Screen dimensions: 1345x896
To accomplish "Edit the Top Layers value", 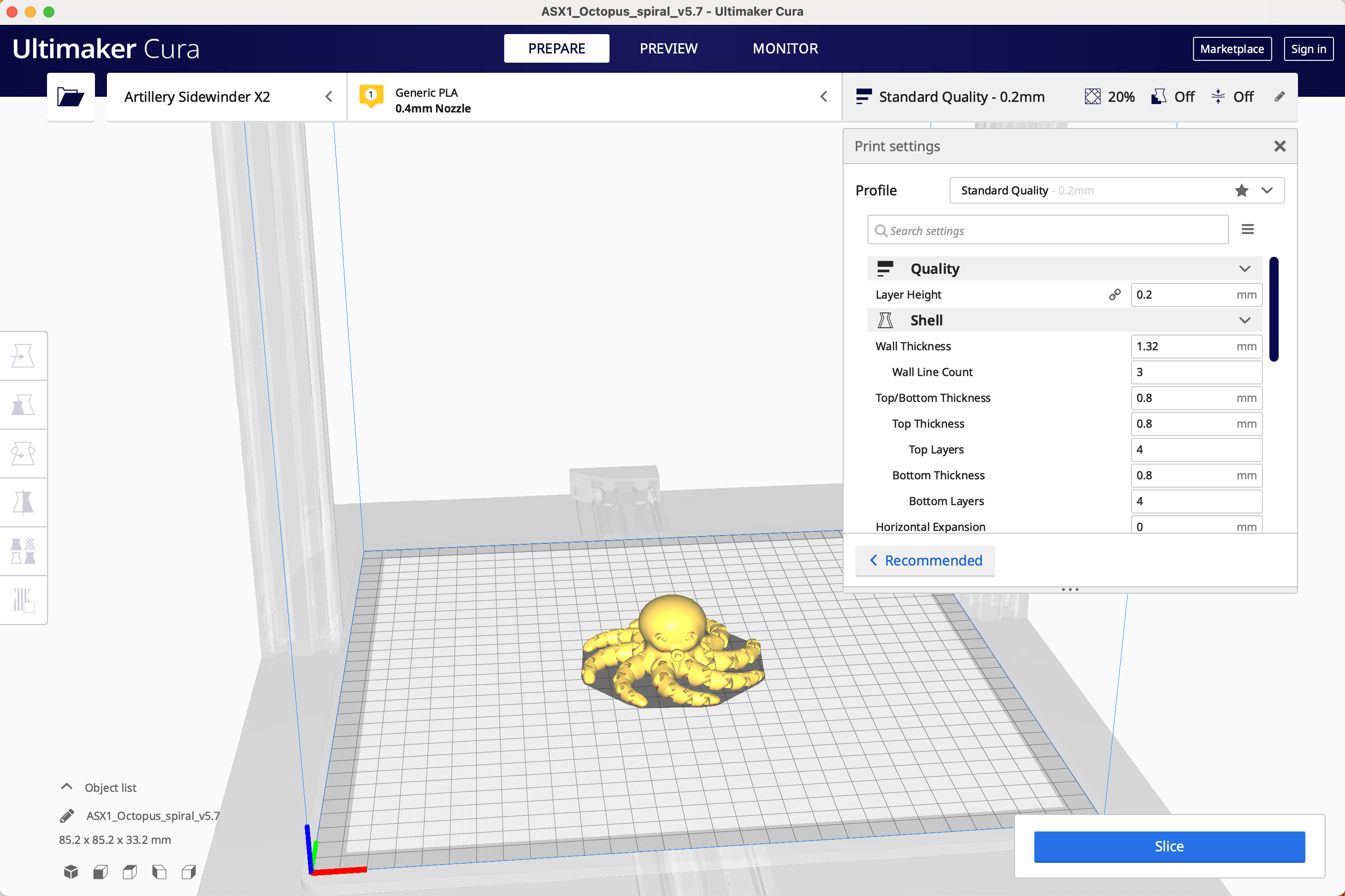I will pyautogui.click(x=1197, y=450).
